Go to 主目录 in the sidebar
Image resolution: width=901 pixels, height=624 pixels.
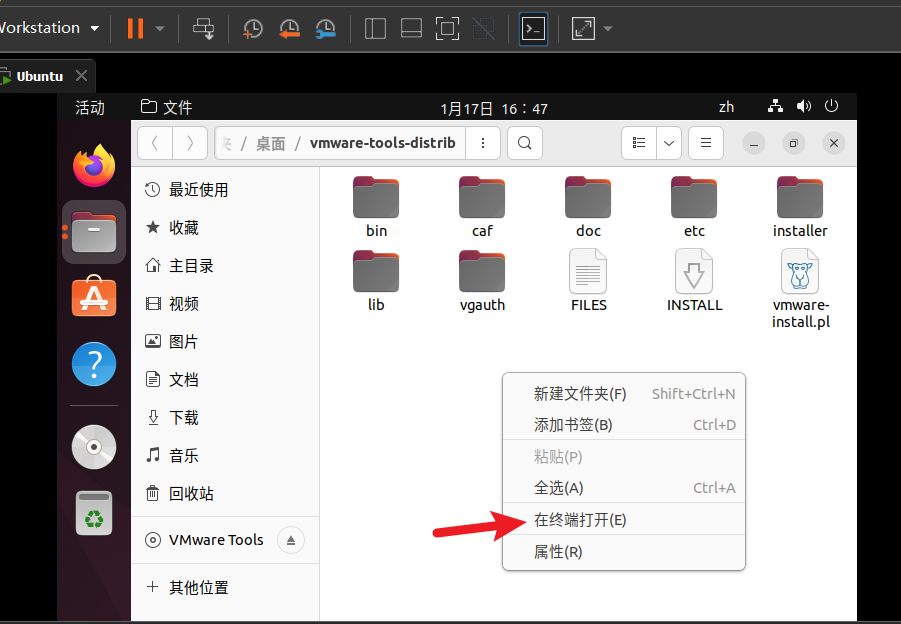pyautogui.click(x=225, y=265)
